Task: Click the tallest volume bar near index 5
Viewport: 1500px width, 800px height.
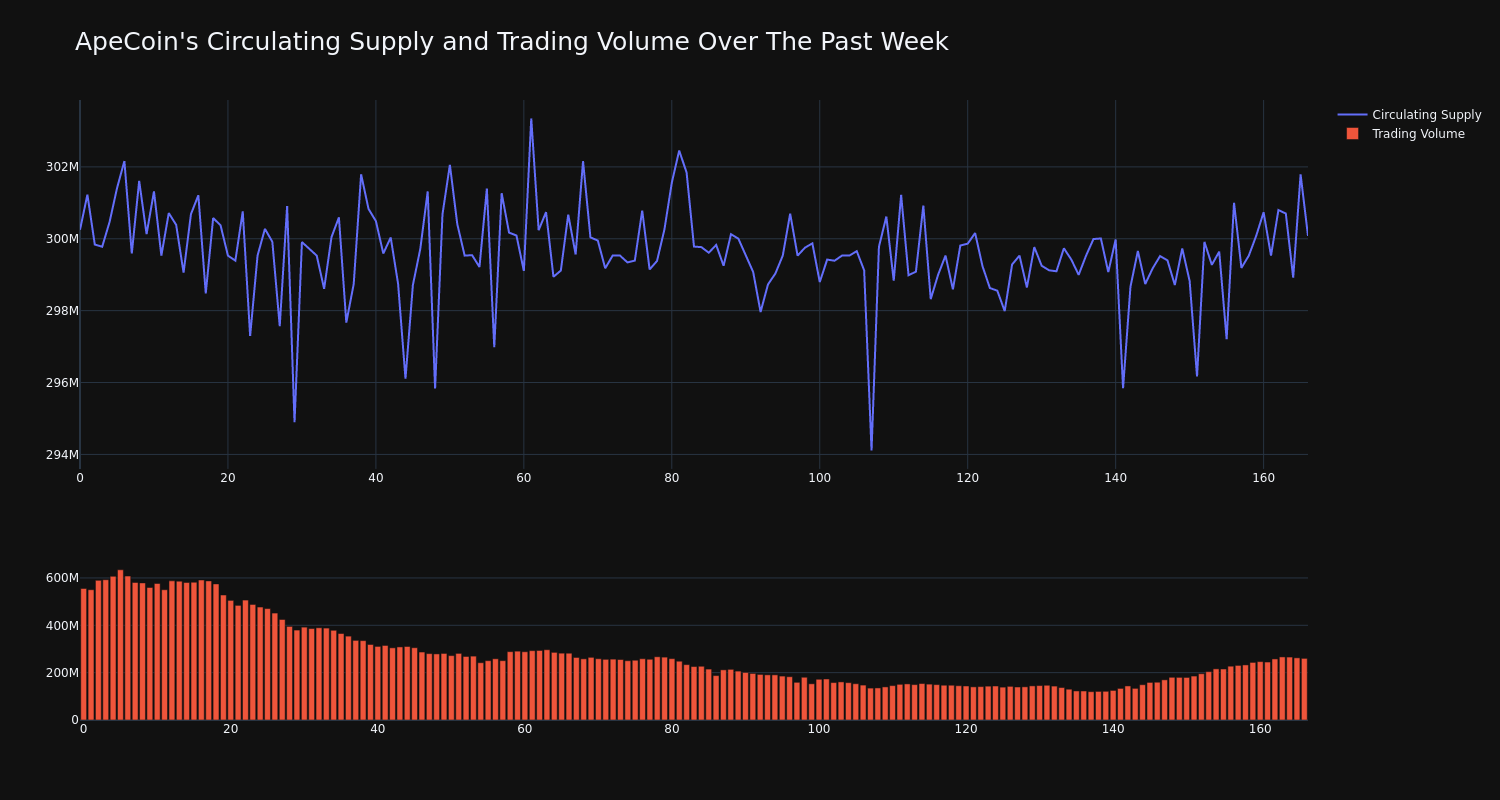Action: point(120,645)
